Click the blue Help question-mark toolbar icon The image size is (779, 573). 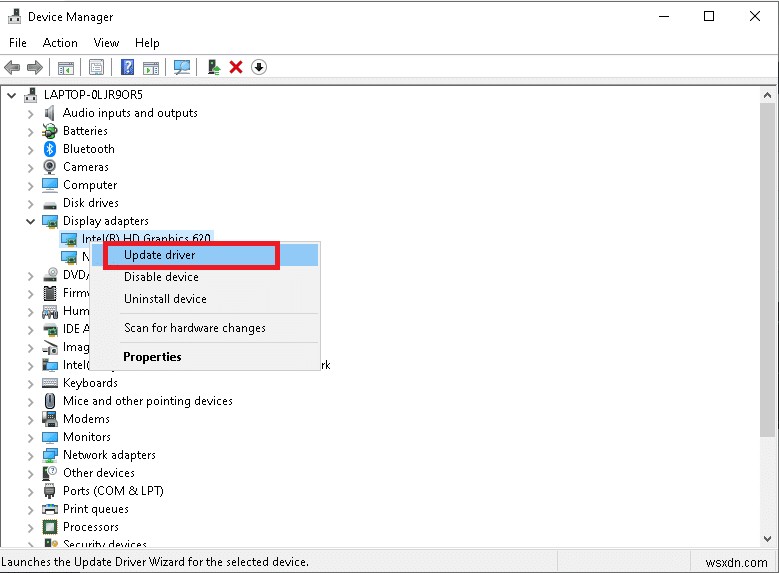pyautogui.click(x=127, y=67)
